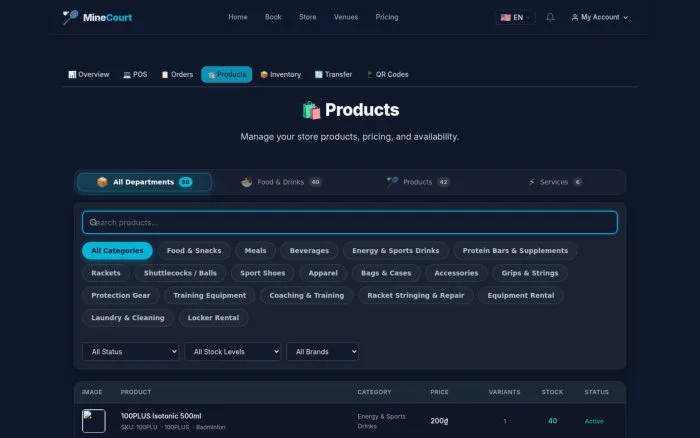Screen dimensions: 700x438
Task: Open Book in top navigation
Action: point(273,17)
